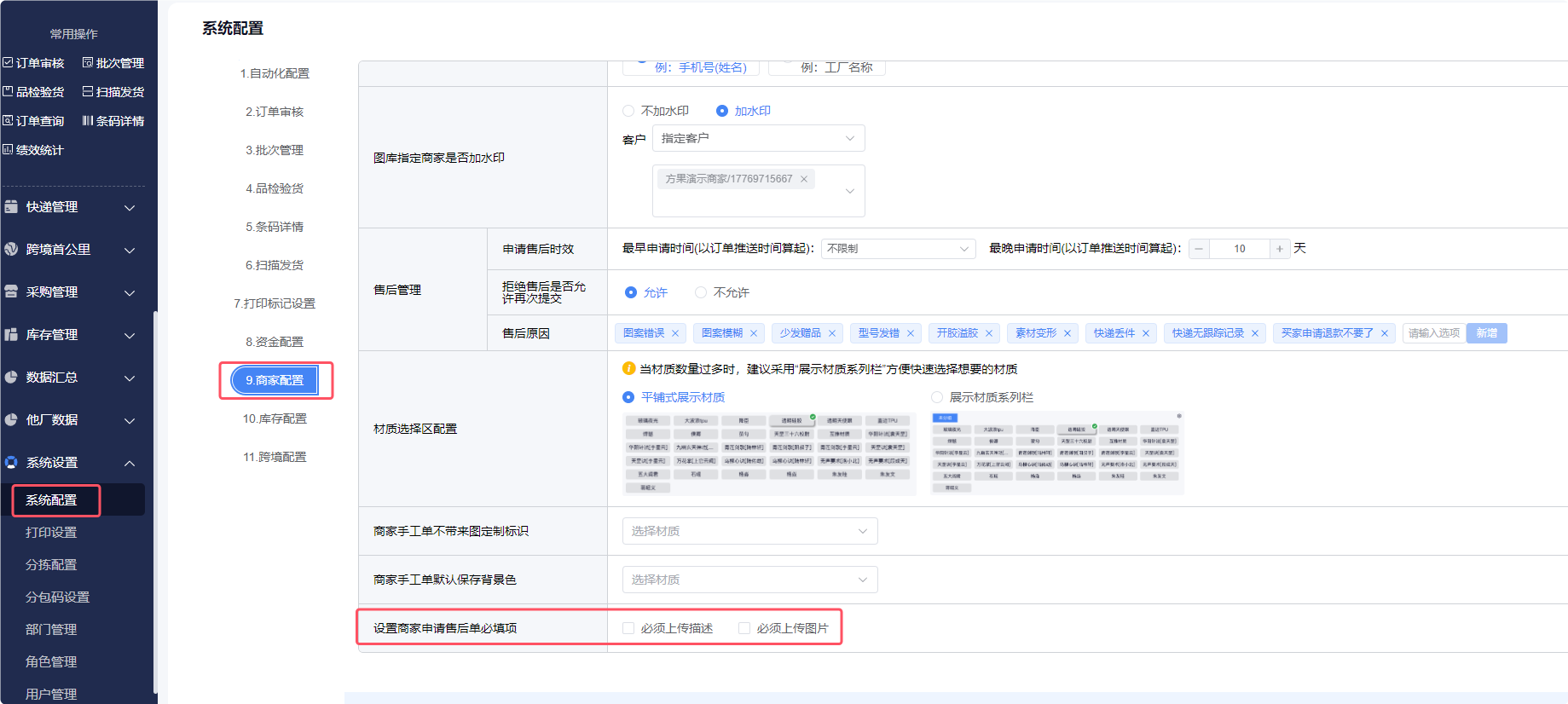Enable 必须上传描述 checkbox

pyautogui.click(x=628, y=628)
